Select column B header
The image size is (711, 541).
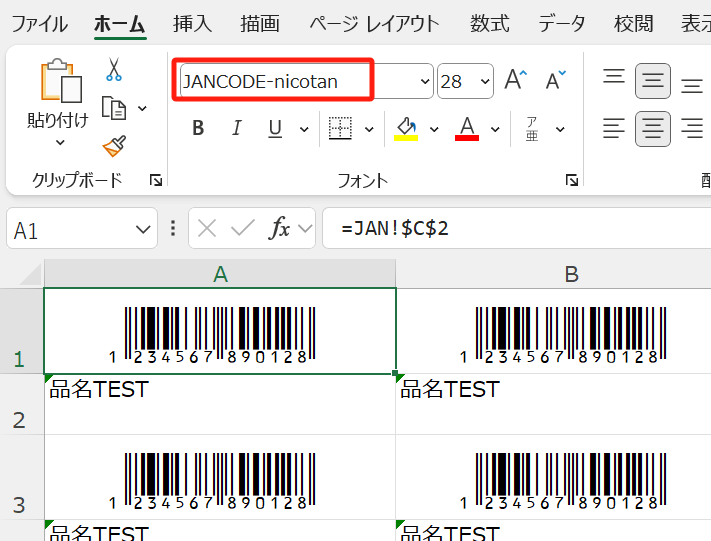554,273
